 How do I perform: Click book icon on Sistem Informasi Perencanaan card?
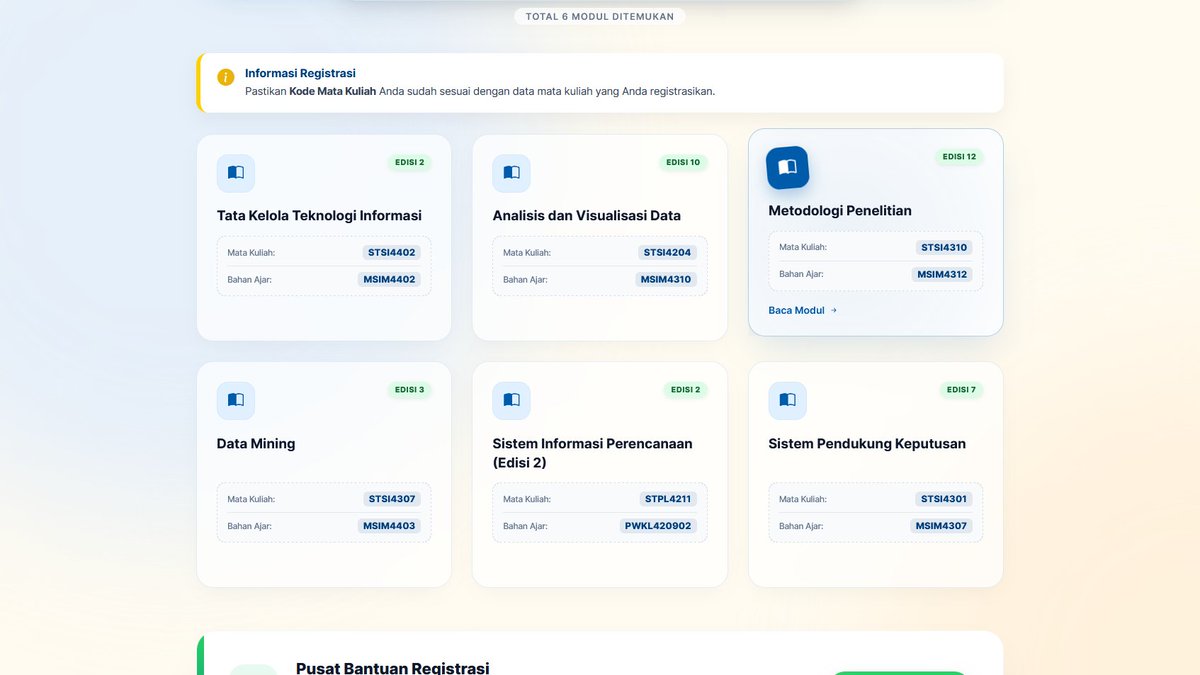(511, 401)
